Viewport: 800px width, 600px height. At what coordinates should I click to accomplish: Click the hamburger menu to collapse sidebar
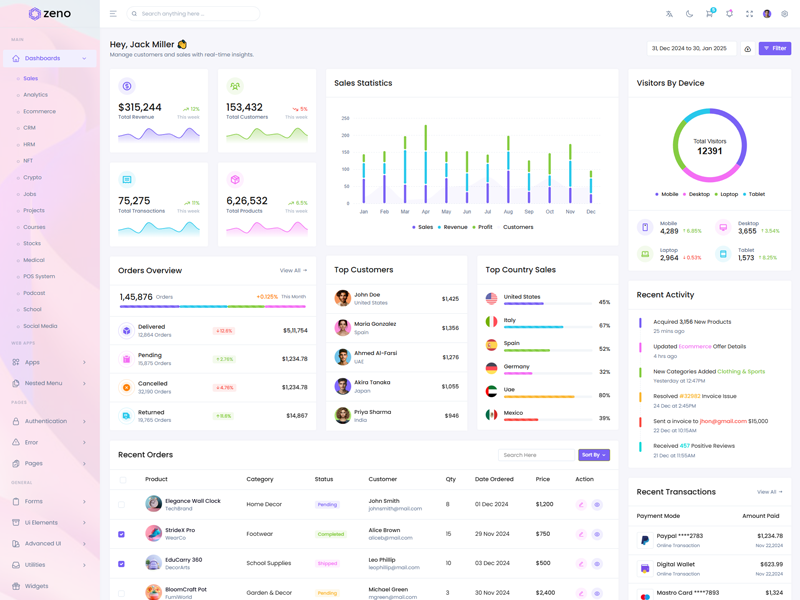(113, 14)
